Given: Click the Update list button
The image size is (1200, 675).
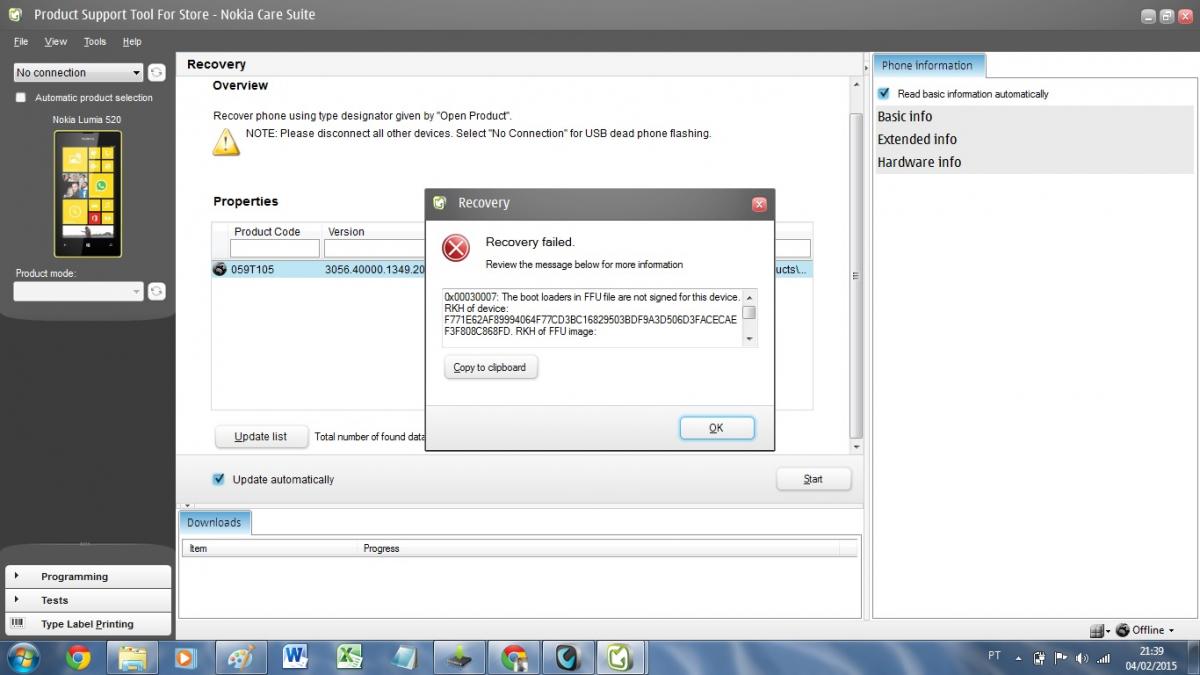Looking at the screenshot, I should point(260,436).
